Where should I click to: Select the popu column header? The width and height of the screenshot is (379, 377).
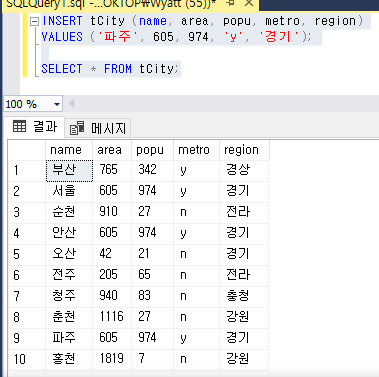tap(152, 150)
